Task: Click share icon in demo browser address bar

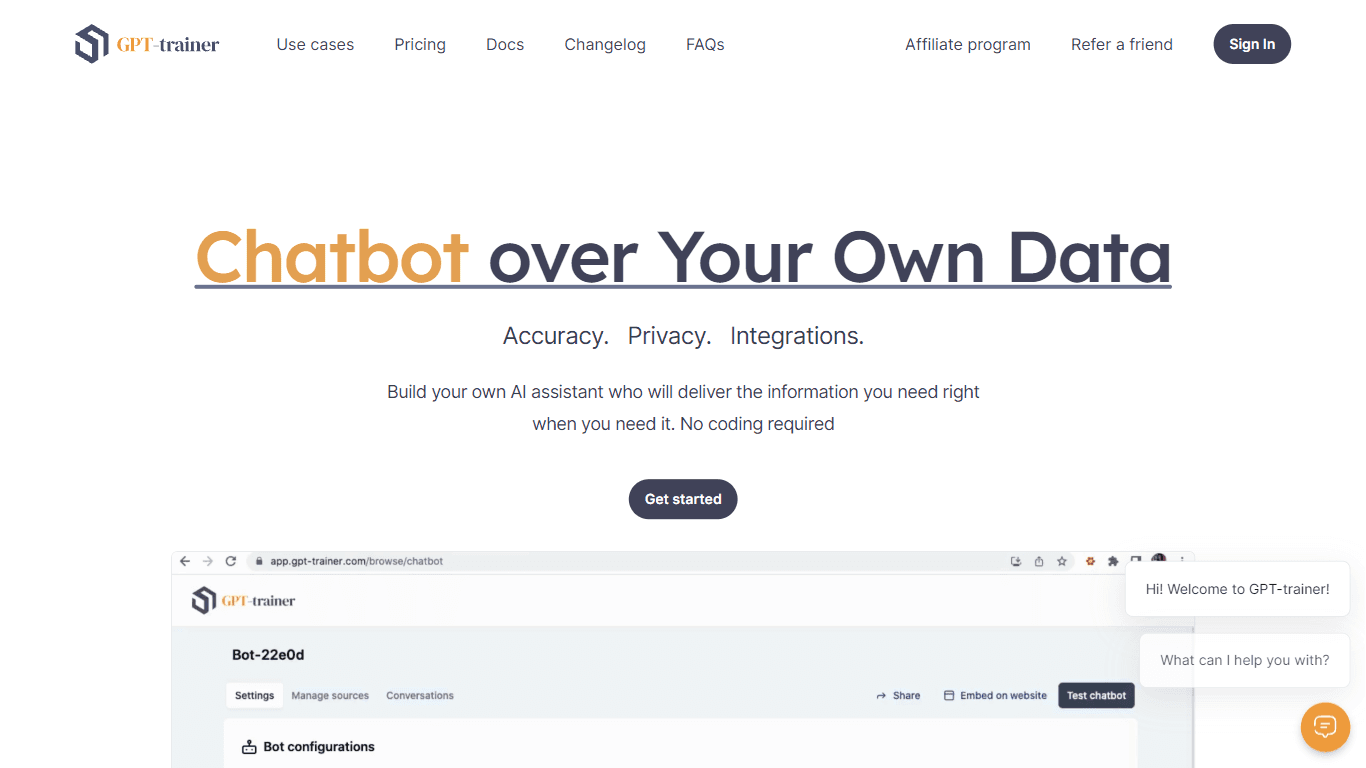Action: pos(1039,562)
